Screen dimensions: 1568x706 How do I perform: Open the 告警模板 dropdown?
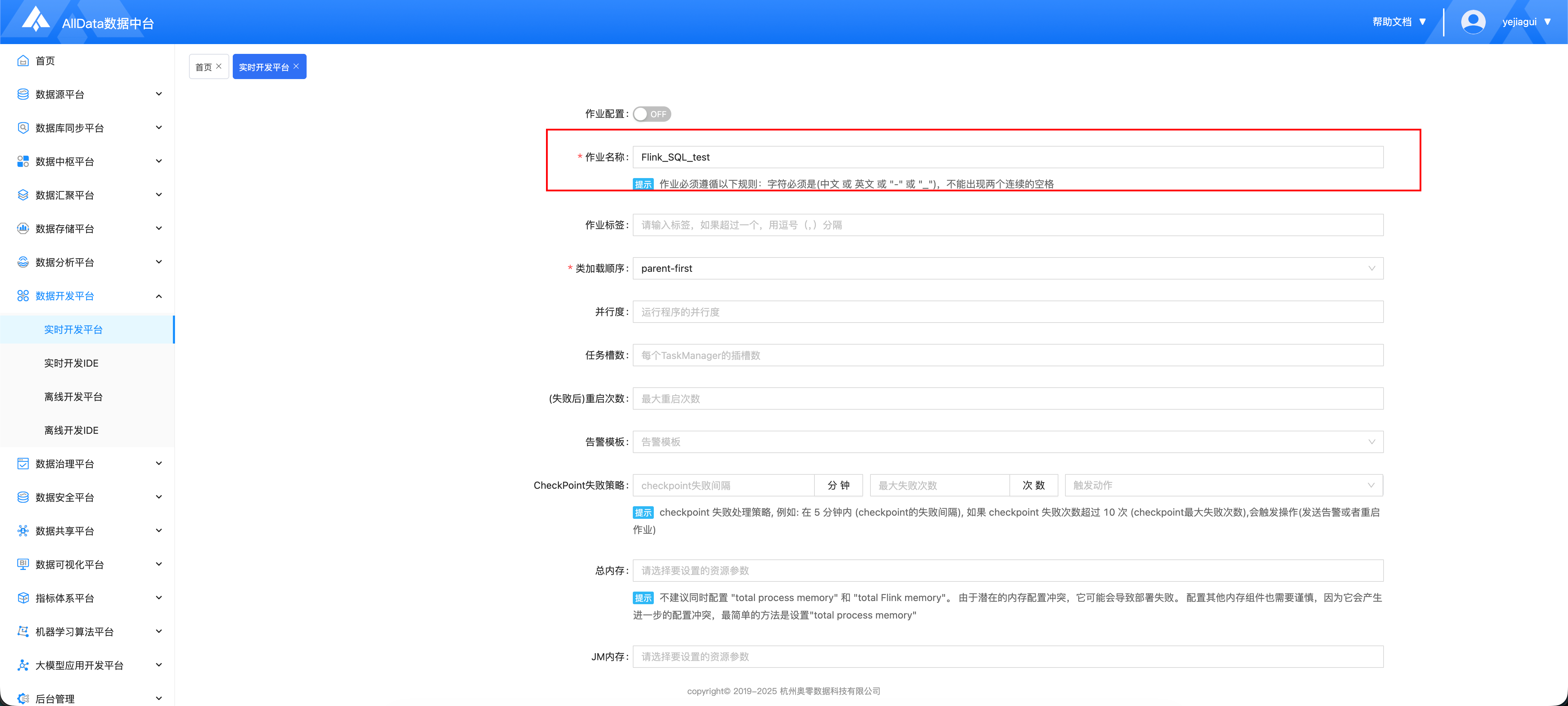(x=1007, y=442)
